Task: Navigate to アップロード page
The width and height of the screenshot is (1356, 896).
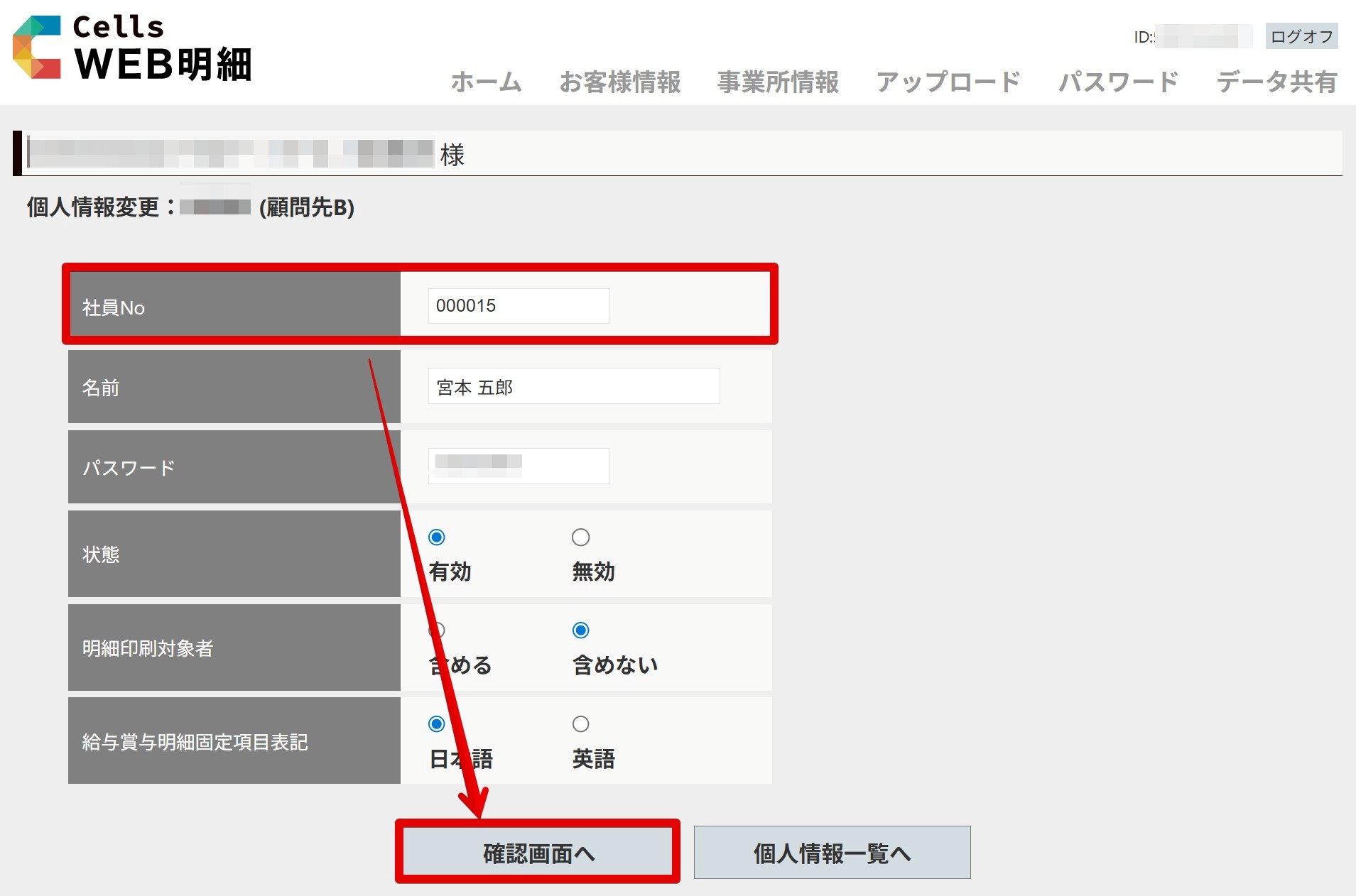Action: (948, 82)
